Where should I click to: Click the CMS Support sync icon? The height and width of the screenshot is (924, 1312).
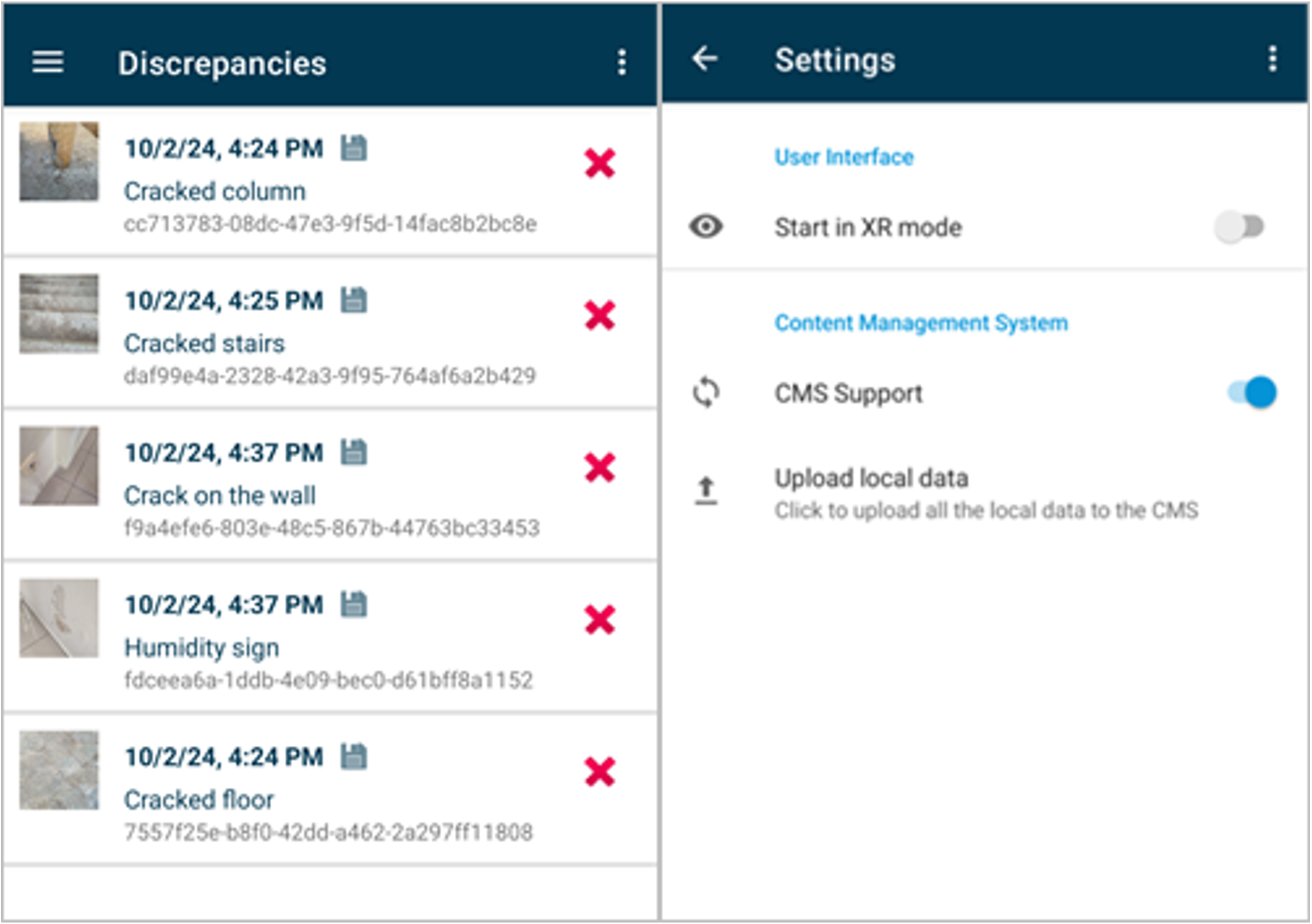point(706,393)
